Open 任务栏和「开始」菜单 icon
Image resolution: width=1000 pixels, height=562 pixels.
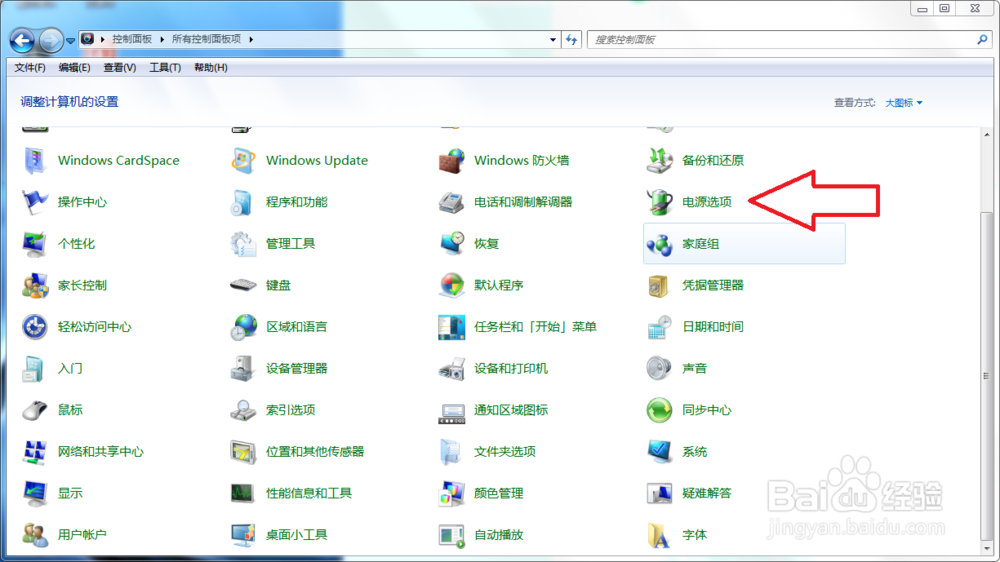(452, 327)
